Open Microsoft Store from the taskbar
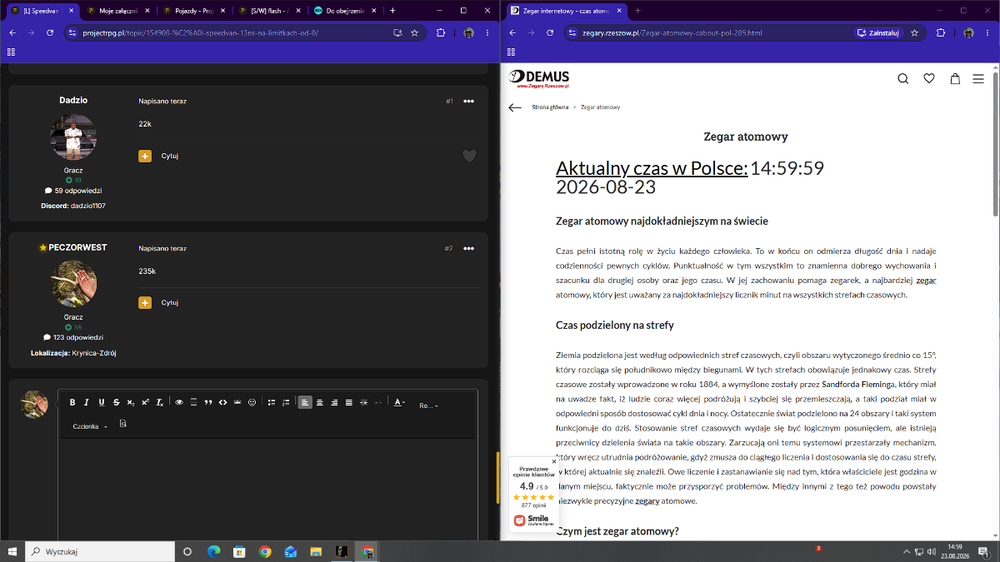The width and height of the screenshot is (1000, 562). pos(239,551)
